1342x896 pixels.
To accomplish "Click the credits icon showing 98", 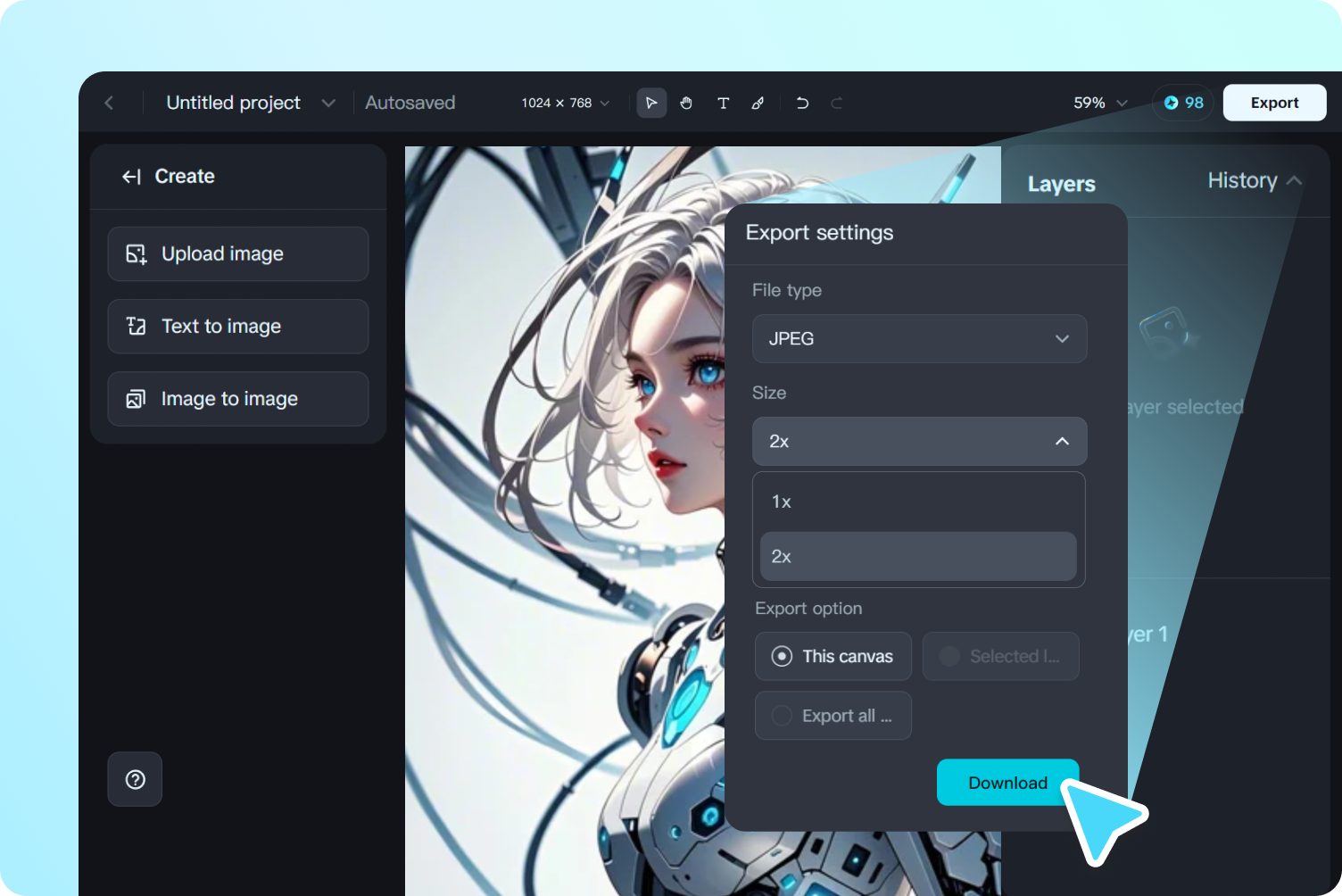I will click(x=1182, y=103).
